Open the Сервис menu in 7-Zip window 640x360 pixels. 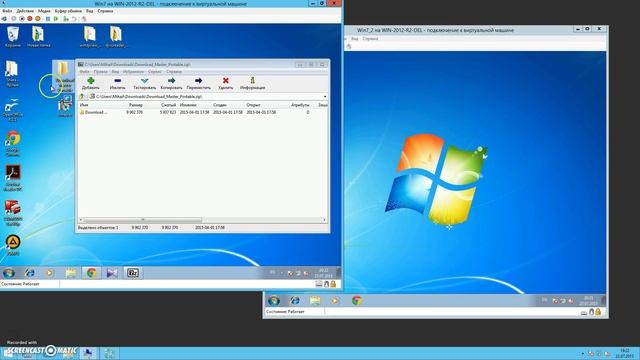click(x=155, y=72)
